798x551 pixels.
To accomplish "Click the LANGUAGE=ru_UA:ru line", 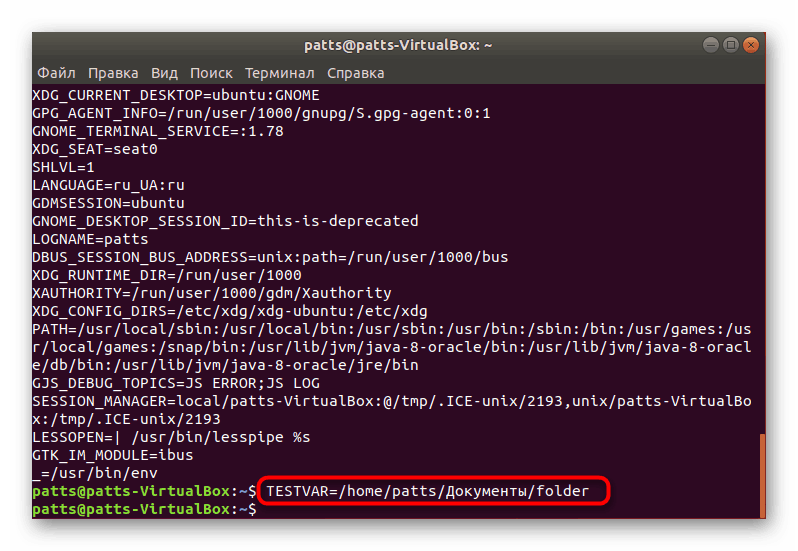I will pos(108,185).
